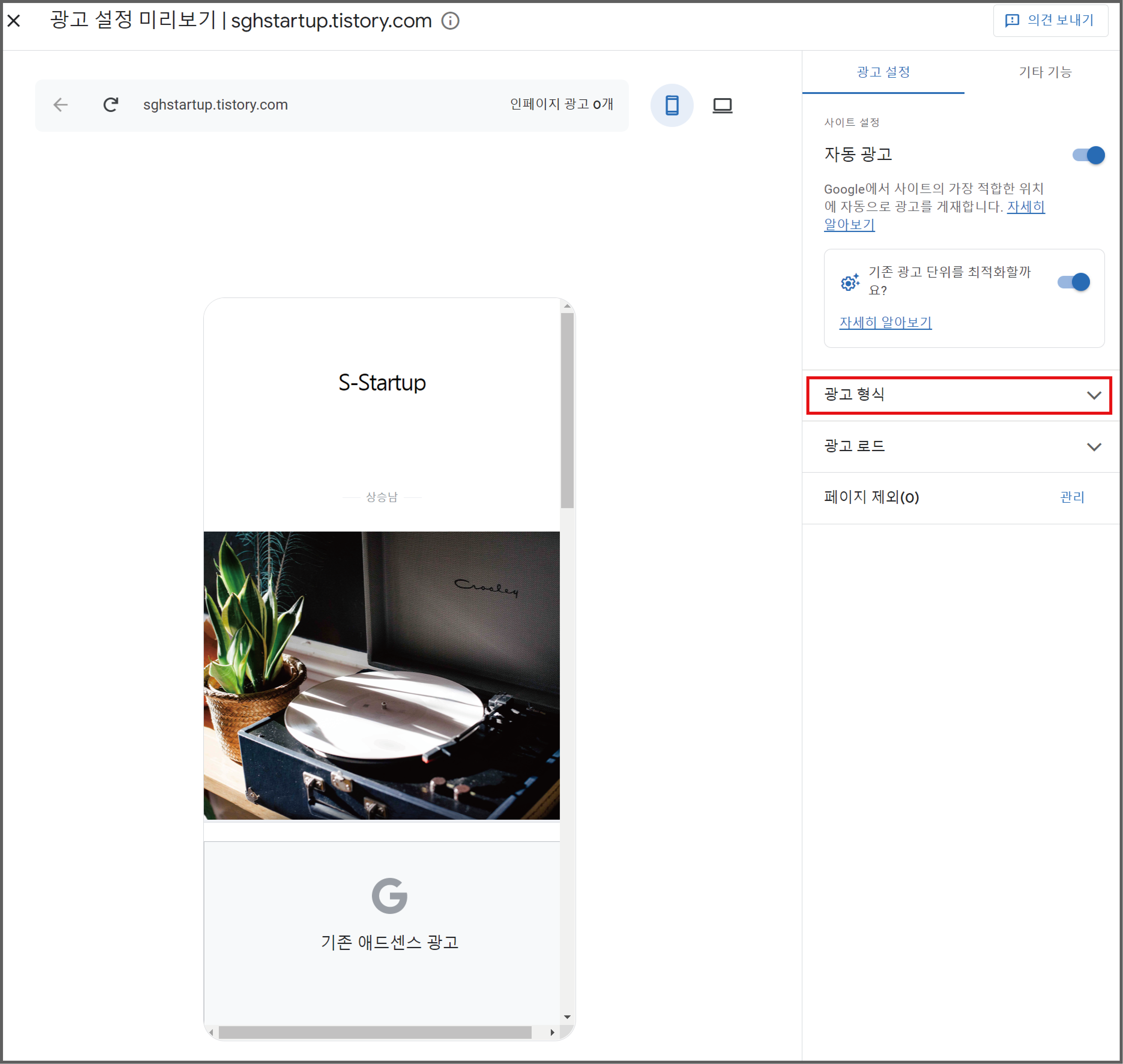Close the ad settings preview
This screenshot has width=1123, height=1064.
14,21
